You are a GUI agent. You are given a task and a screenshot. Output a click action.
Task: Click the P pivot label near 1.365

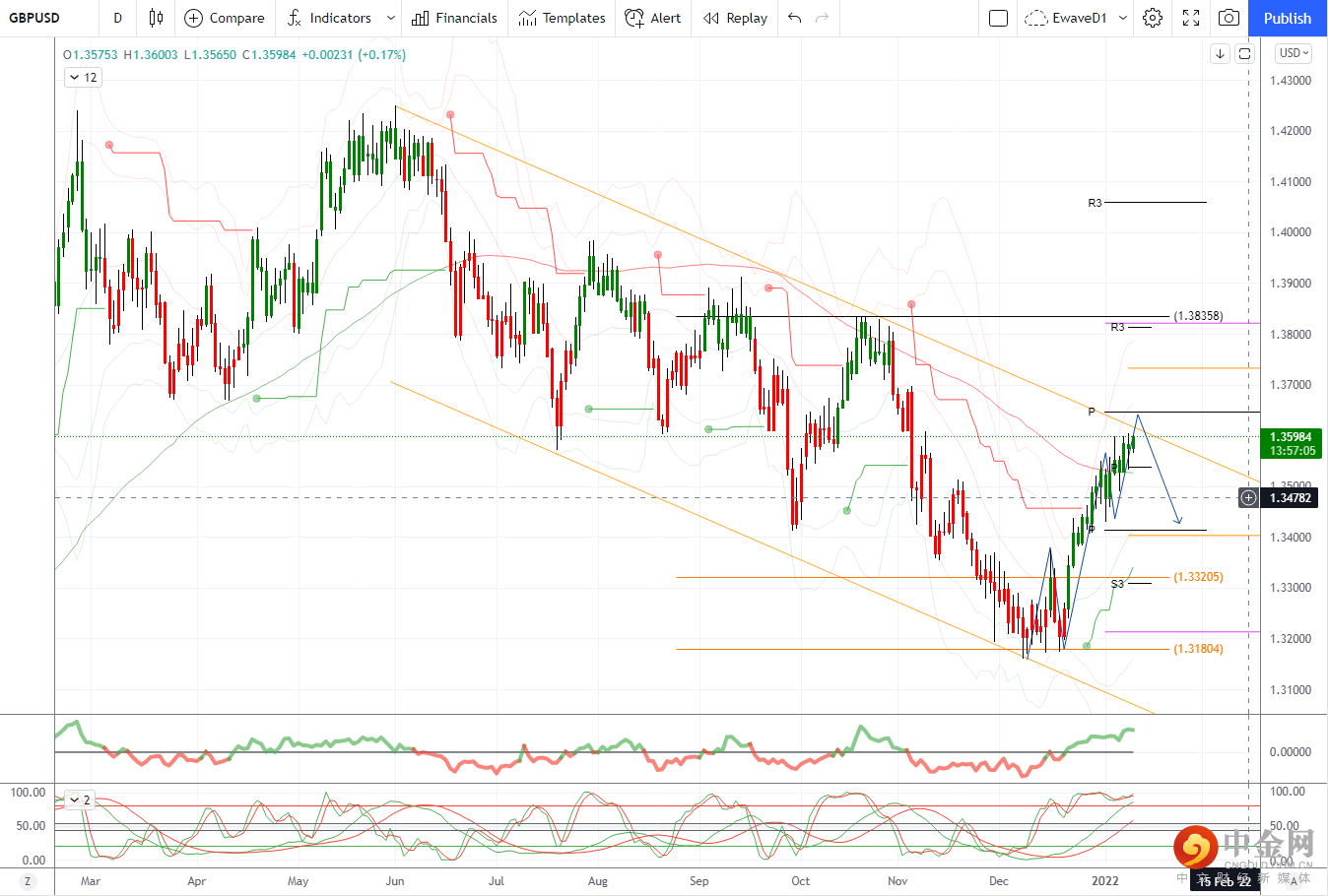[1092, 412]
